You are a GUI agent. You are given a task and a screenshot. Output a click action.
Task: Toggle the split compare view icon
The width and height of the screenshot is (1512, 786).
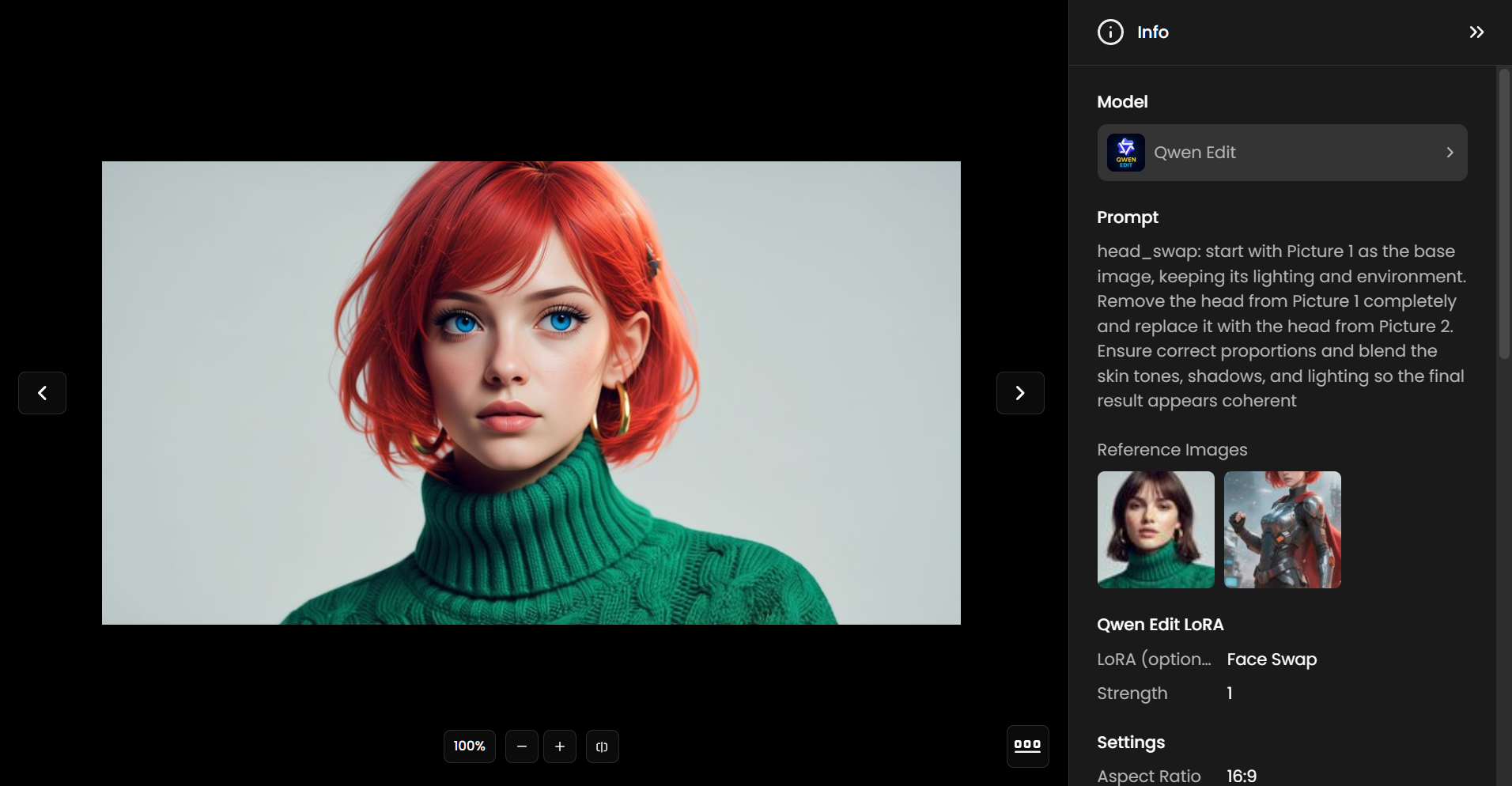602,746
